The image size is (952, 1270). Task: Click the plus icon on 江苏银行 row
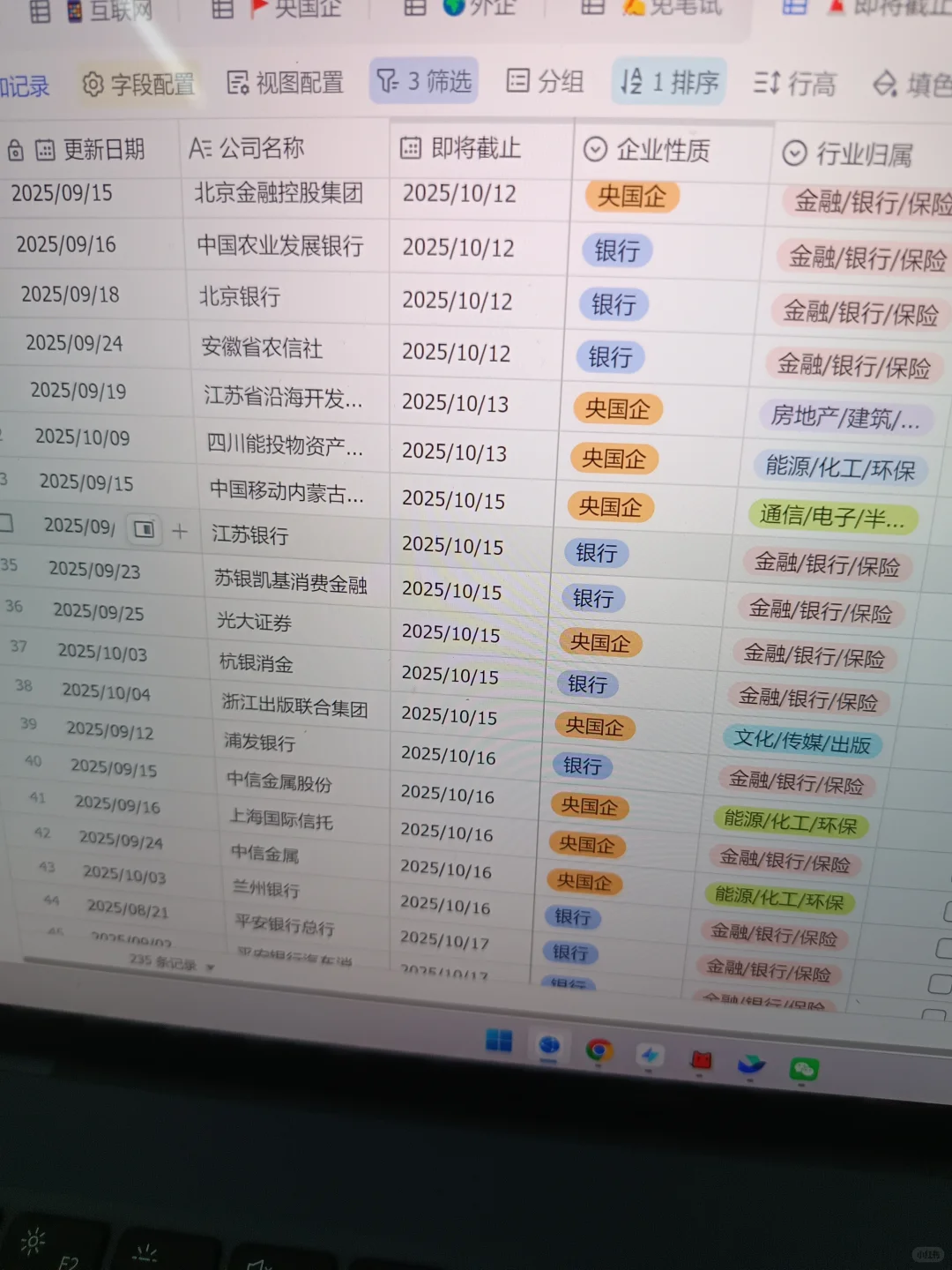180,531
